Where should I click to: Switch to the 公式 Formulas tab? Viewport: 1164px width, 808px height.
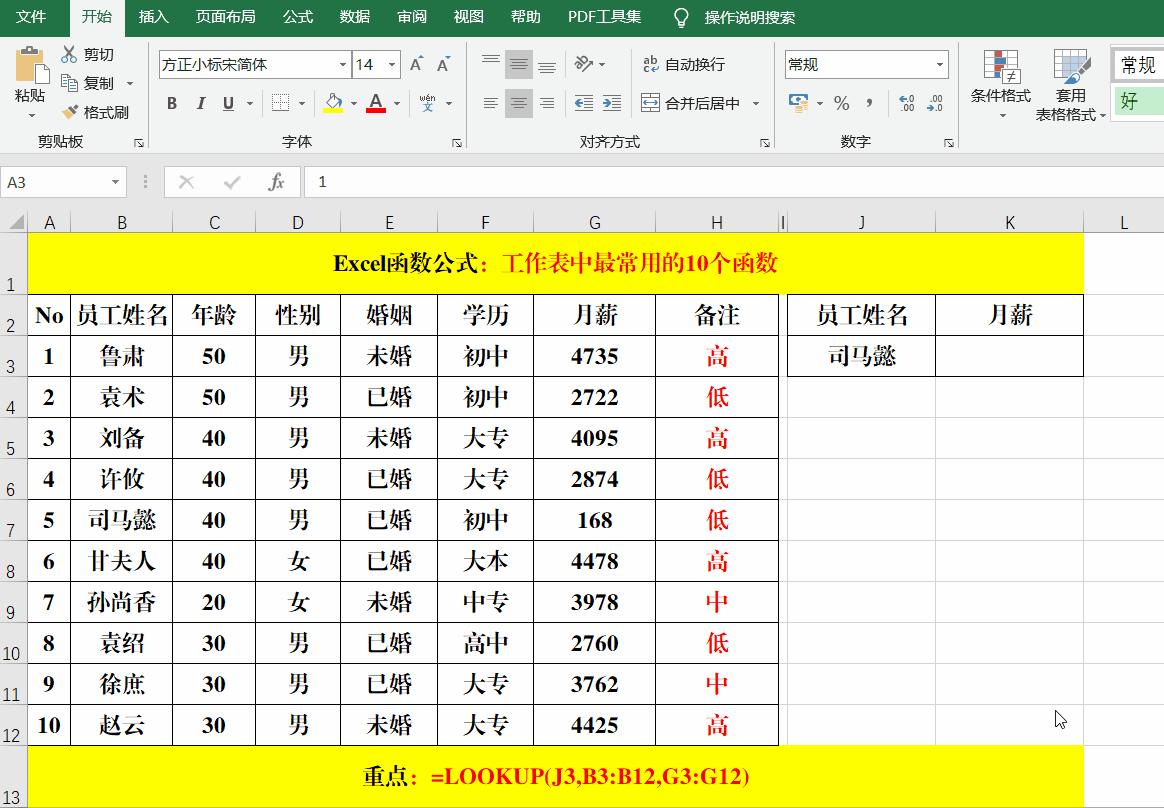coord(298,17)
